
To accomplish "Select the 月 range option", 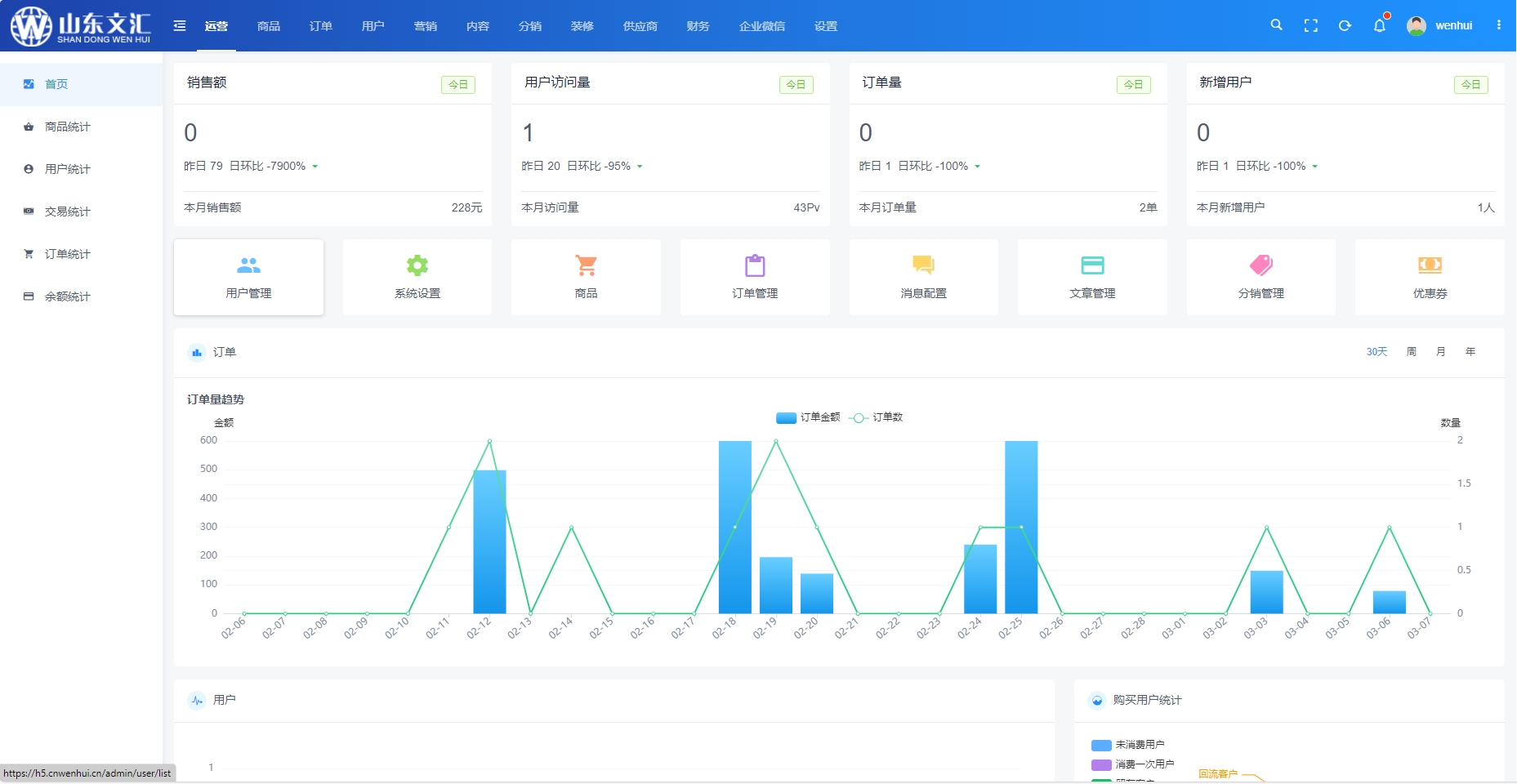I will coord(1441,352).
